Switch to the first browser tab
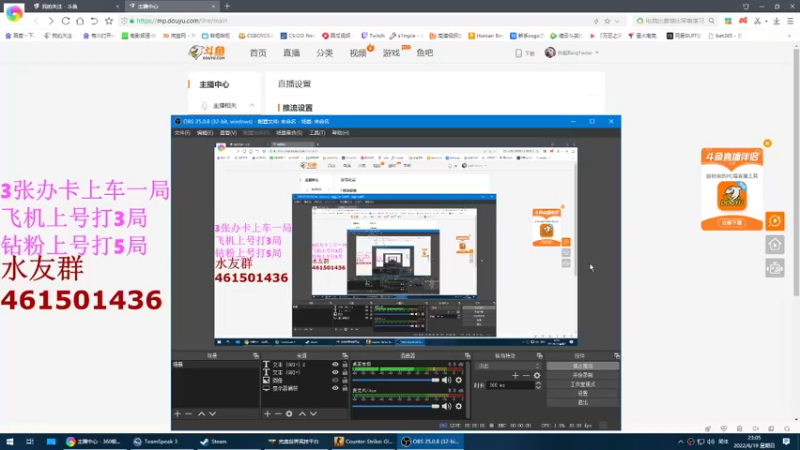Screen dimensions: 800x450 (76, 6)
